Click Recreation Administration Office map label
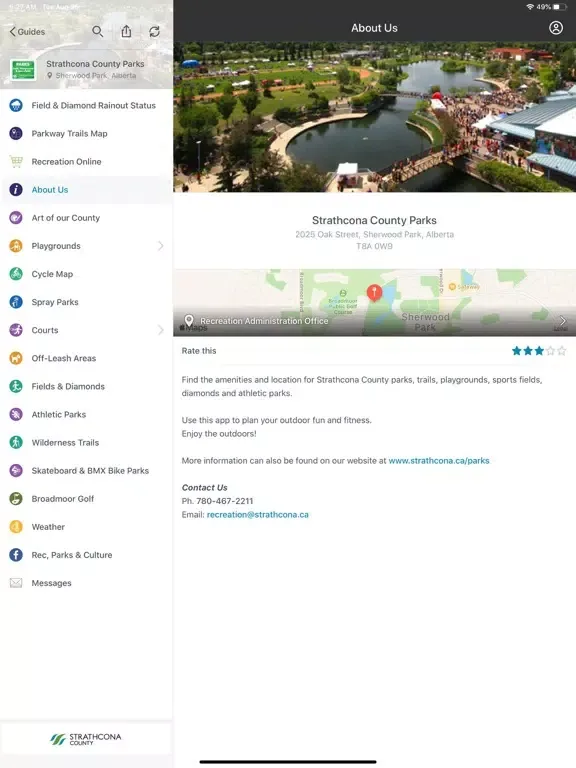The width and height of the screenshot is (576, 768). pyautogui.click(x=264, y=321)
